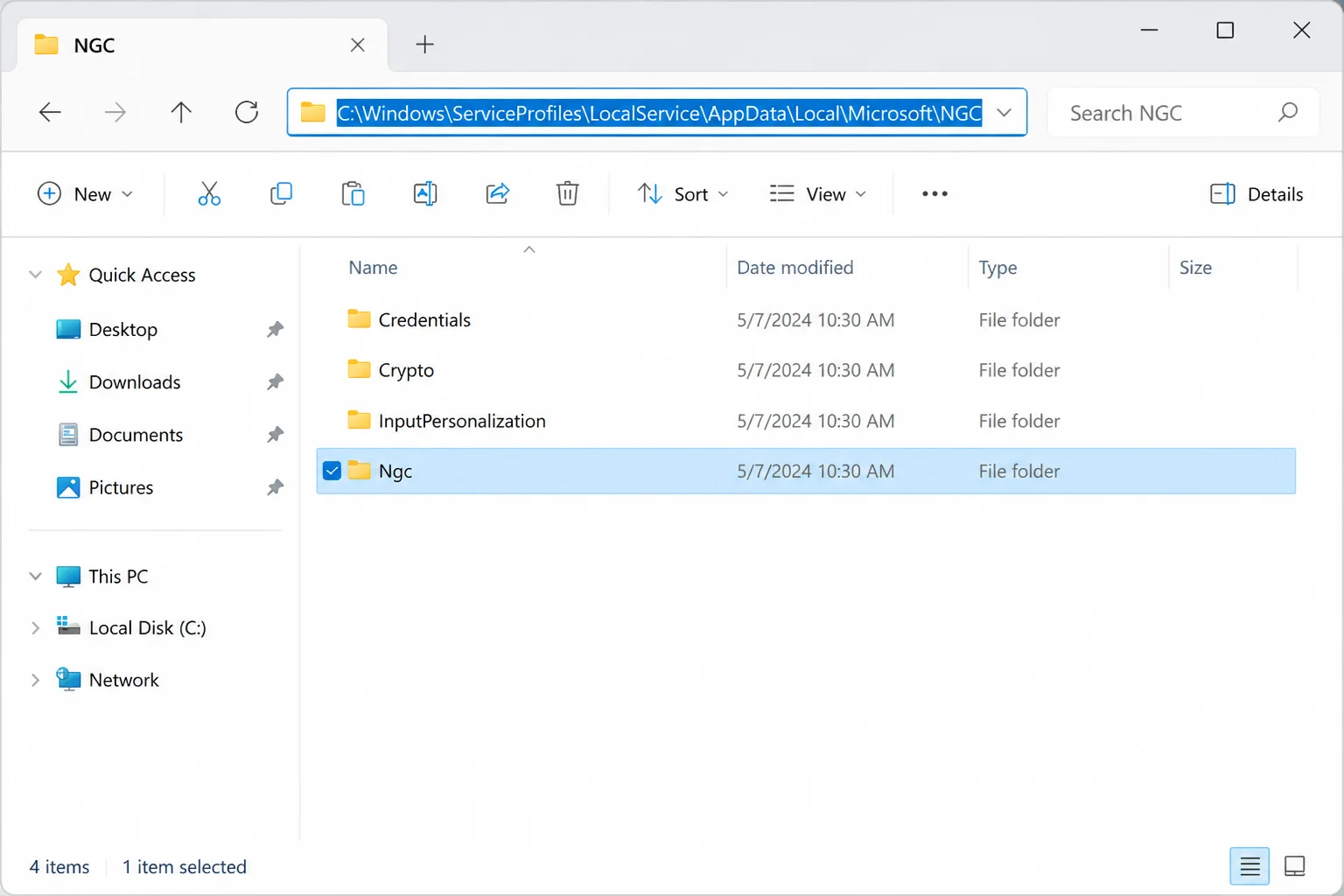Click the InputPersonalization folder icon
Screen dimensions: 1344x896
pyautogui.click(x=359, y=420)
